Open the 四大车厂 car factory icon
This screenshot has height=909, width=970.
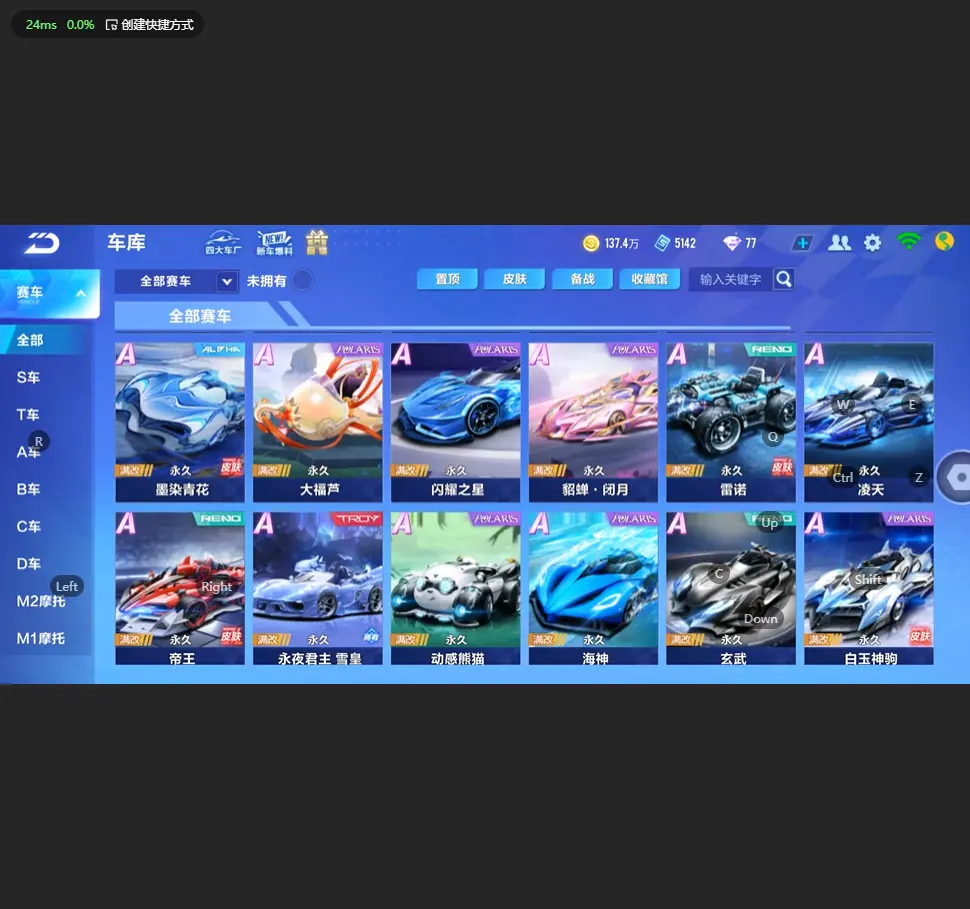pyautogui.click(x=223, y=243)
